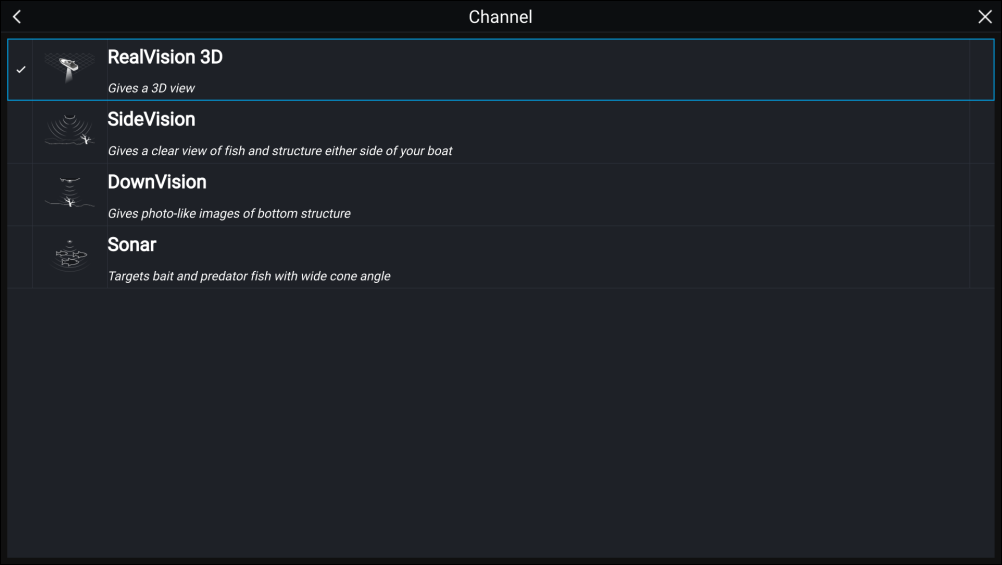This screenshot has width=1002, height=565.
Task: Select the RealVision 3D channel title
Action: pos(165,58)
